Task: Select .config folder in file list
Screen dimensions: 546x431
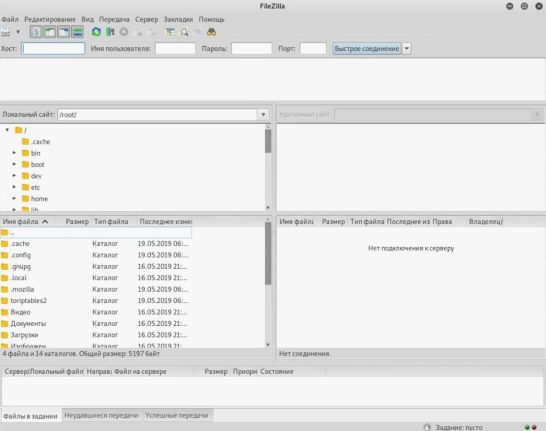Action: (96, 255)
